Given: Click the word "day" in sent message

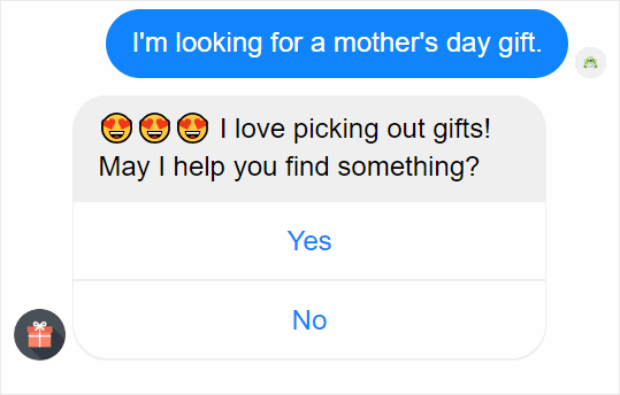Looking at the screenshot, I should coord(468,43).
